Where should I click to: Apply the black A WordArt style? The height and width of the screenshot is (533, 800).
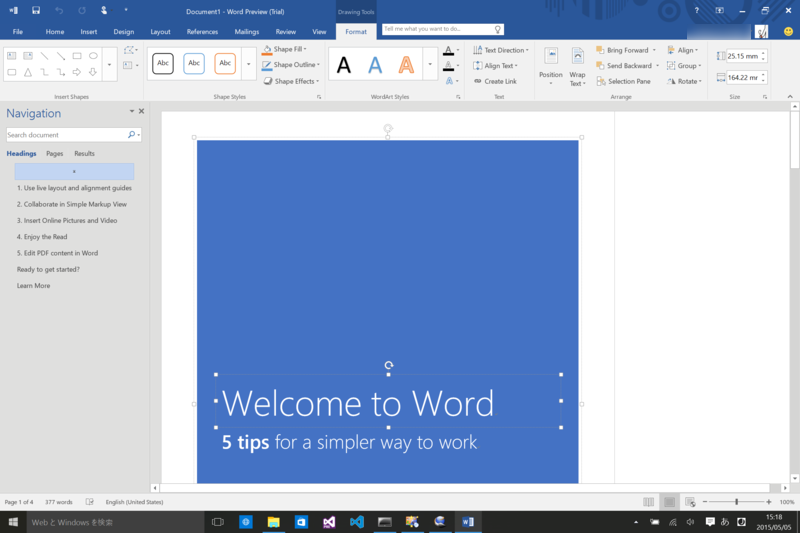click(344, 65)
